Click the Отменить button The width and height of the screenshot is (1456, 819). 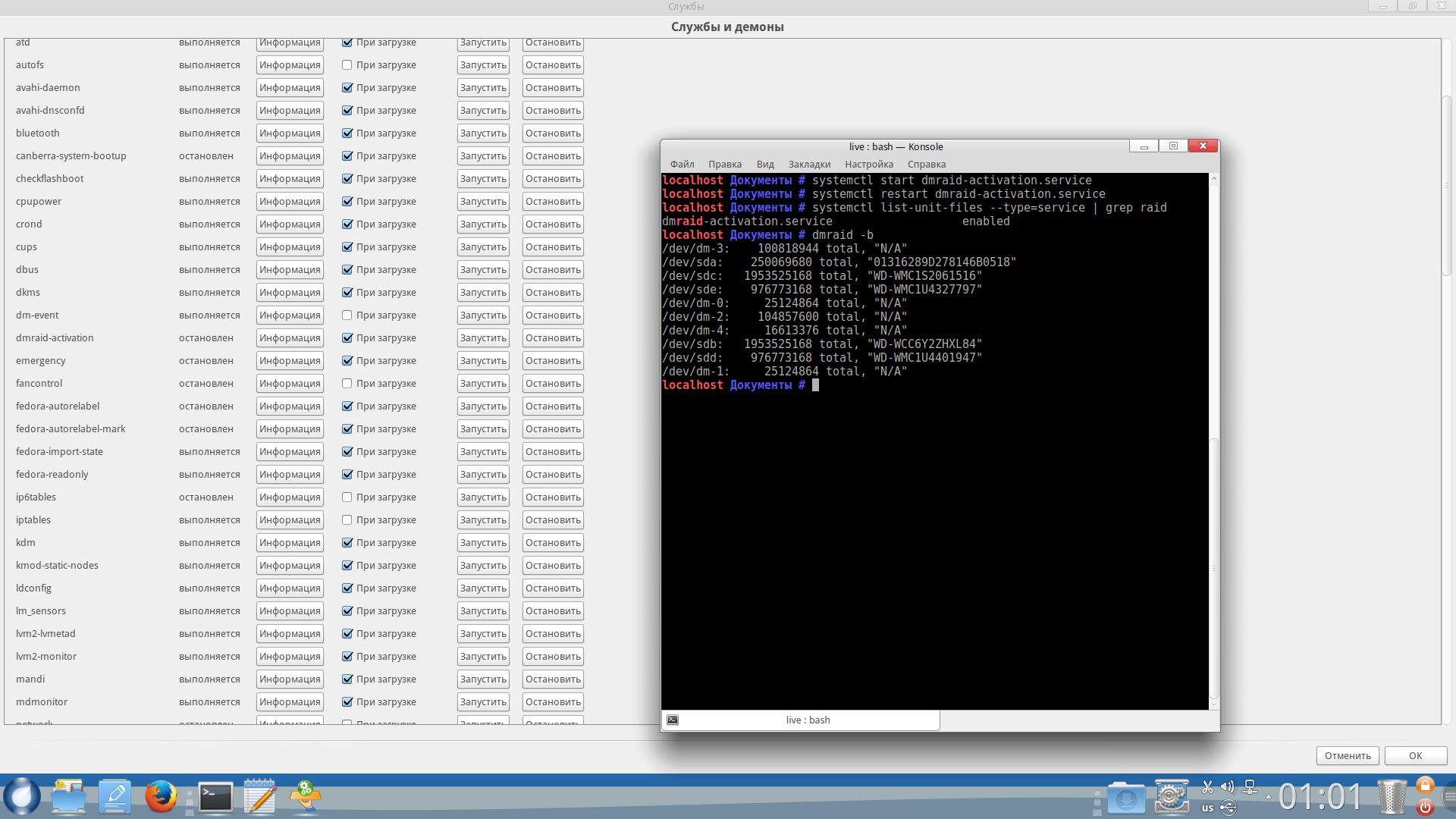click(x=1348, y=756)
